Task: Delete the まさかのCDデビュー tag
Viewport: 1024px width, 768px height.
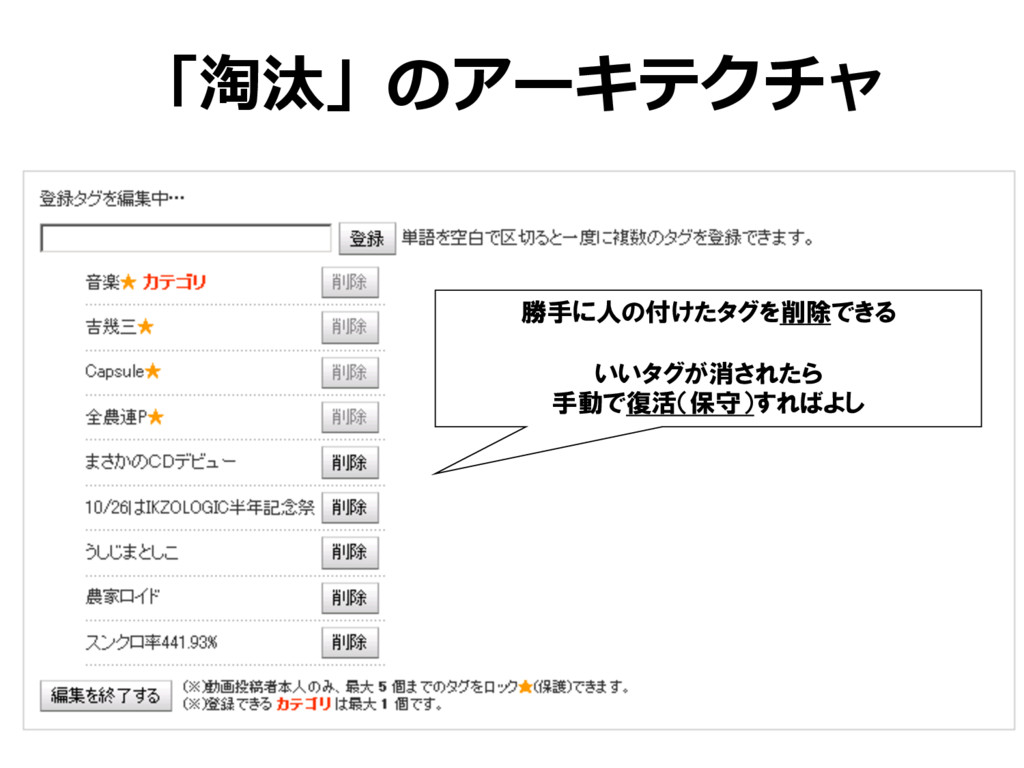Action: pos(349,462)
